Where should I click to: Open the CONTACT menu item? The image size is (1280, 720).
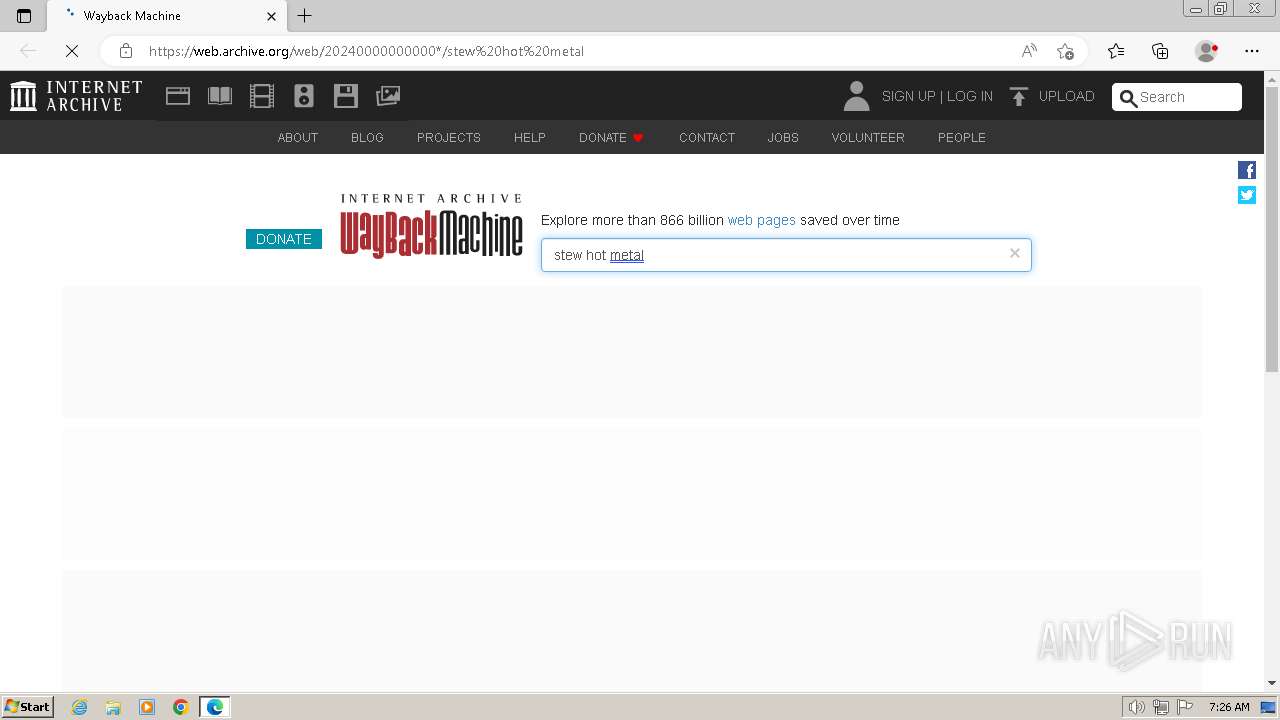(x=707, y=138)
